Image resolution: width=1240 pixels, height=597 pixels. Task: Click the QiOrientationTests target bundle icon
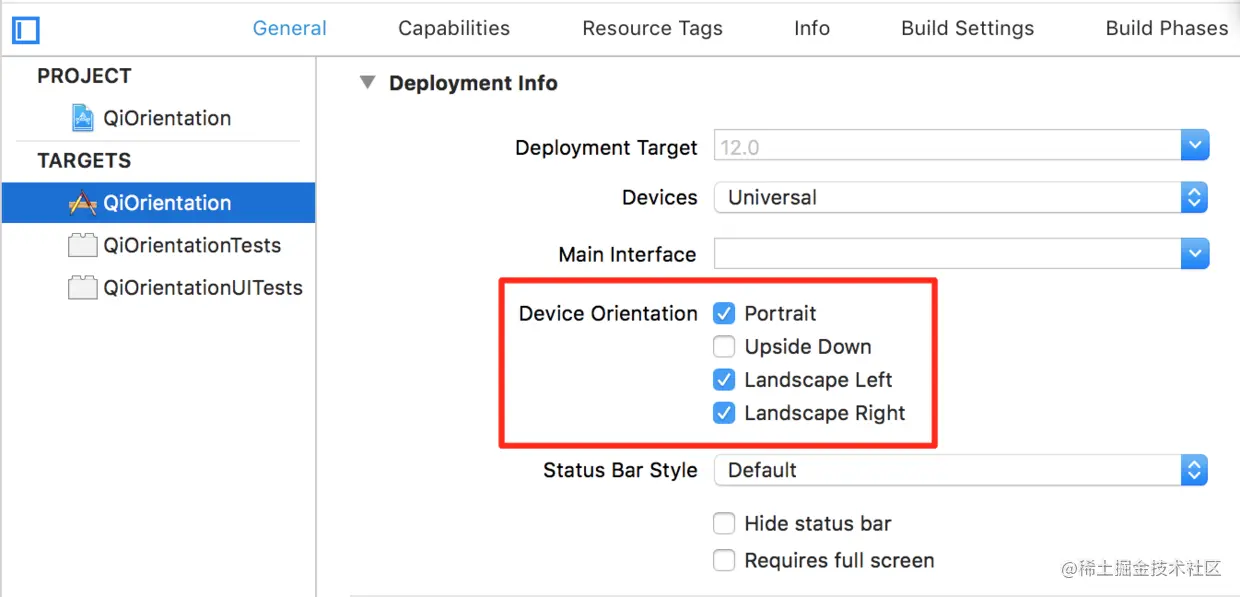83,246
